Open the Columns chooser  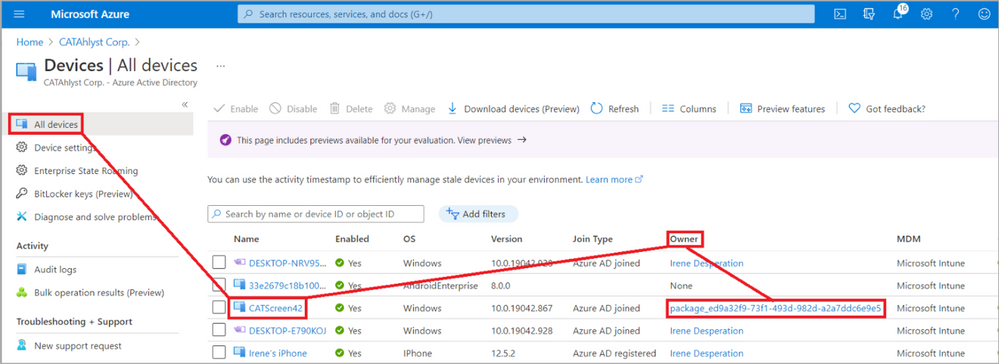click(x=689, y=109)
